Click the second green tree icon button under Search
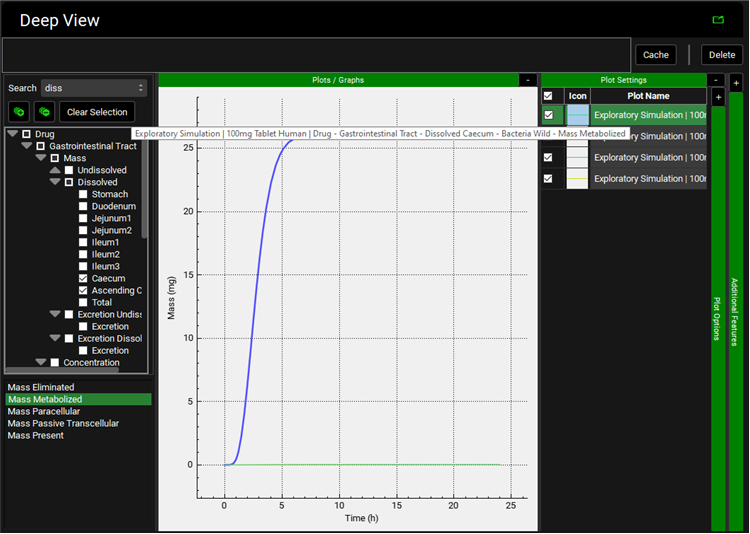The width and height of the screenshot is (750, 534). (44, 112)
